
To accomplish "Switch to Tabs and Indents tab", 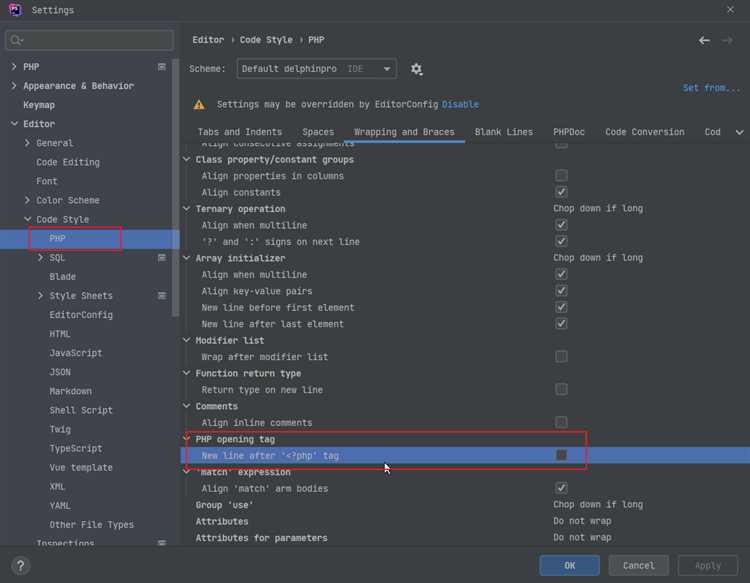I will (x=240, y=132).
